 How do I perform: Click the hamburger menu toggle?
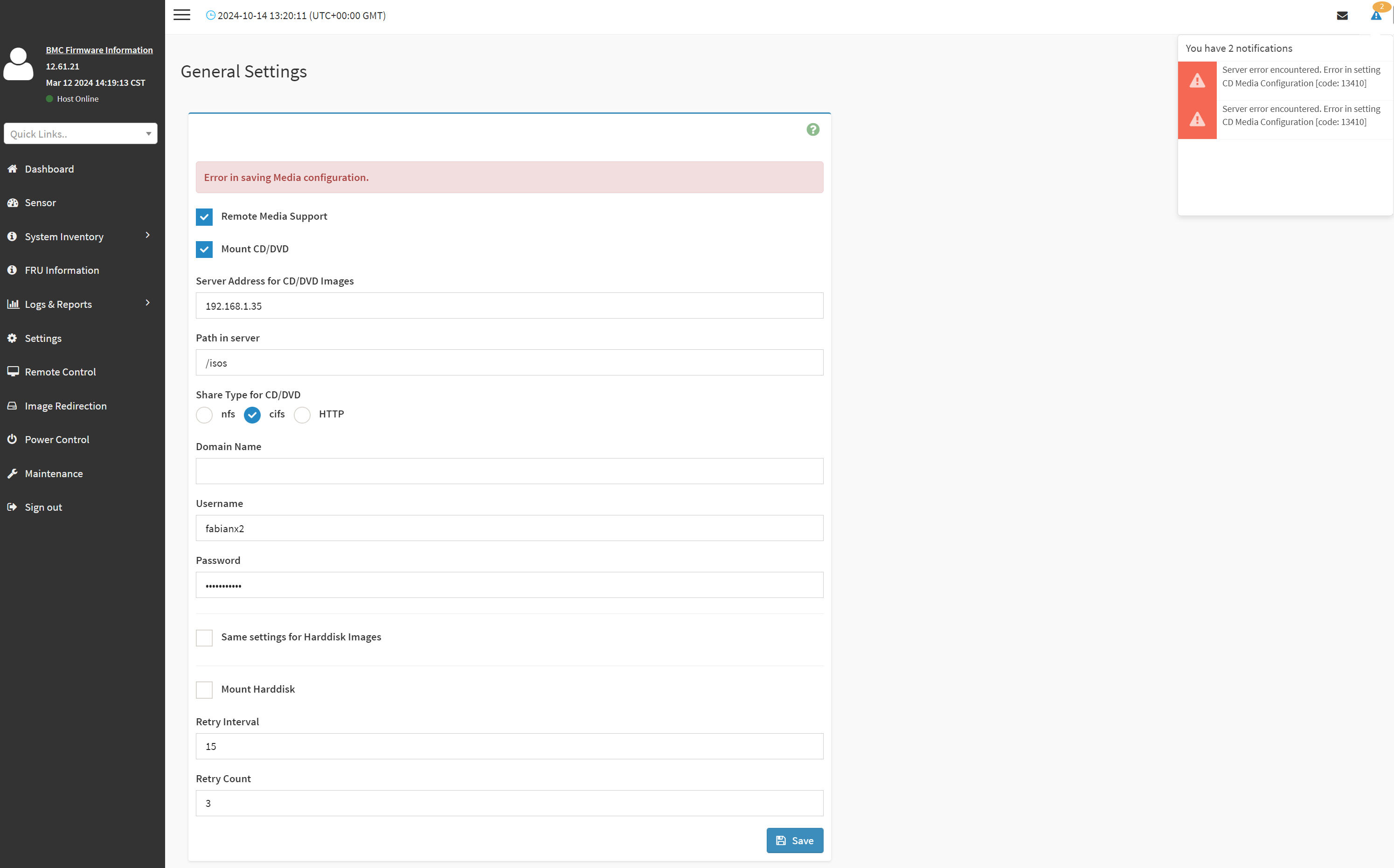click(x=181, y=14)
